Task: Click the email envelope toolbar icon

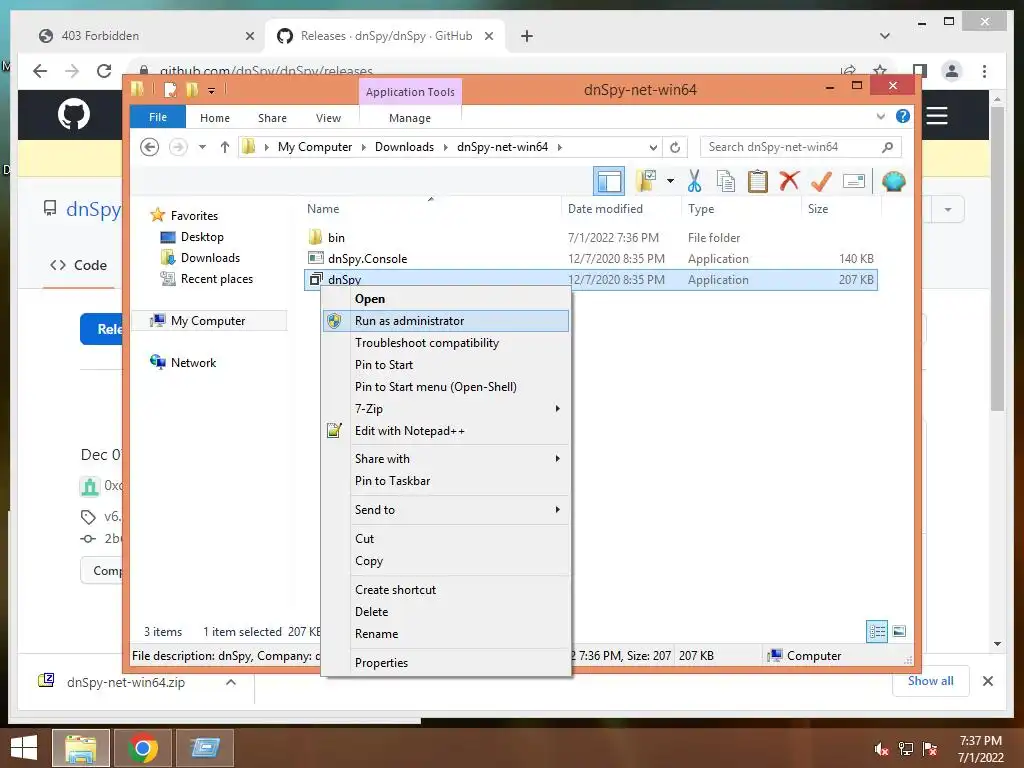Action: pos(854,181)
